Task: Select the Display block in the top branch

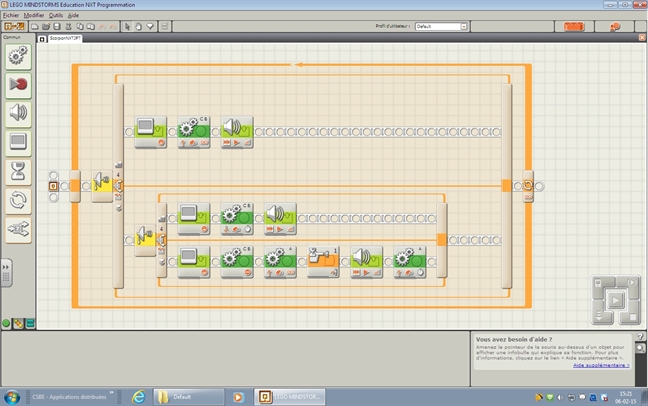Action: tap(151, 132)
